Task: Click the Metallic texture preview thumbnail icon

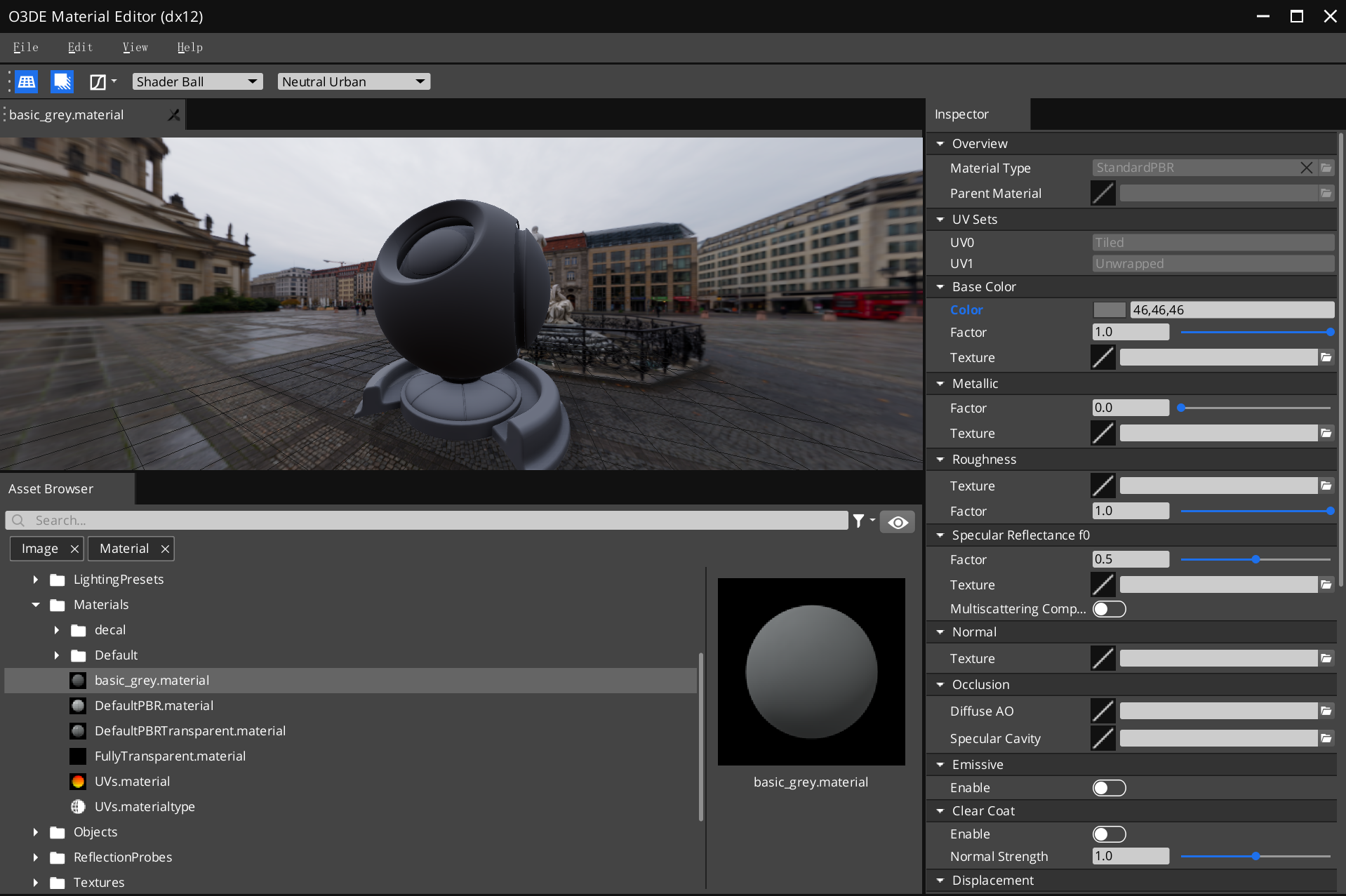Action: [x=1102, y=434]
